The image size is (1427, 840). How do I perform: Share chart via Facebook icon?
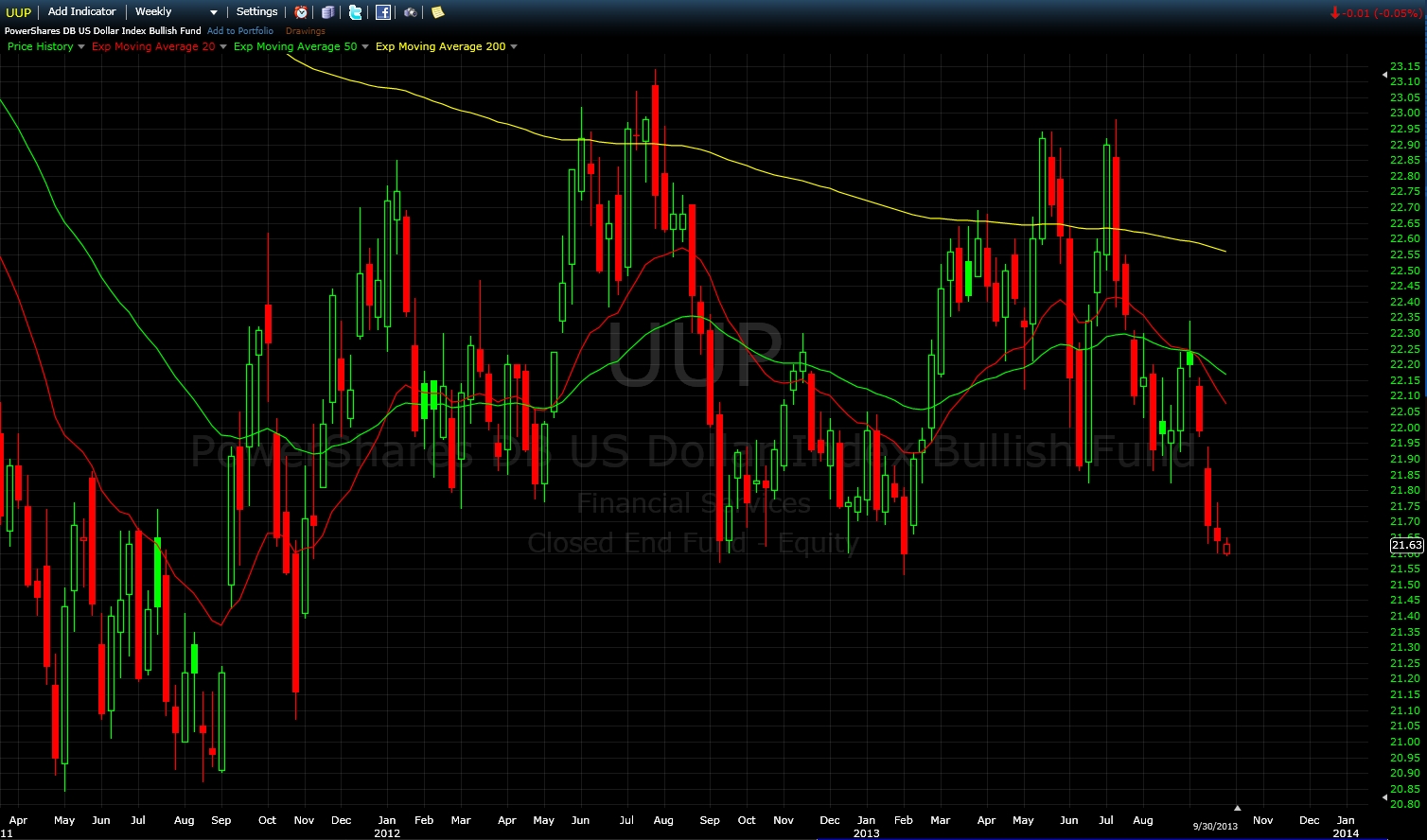[382, 12]
